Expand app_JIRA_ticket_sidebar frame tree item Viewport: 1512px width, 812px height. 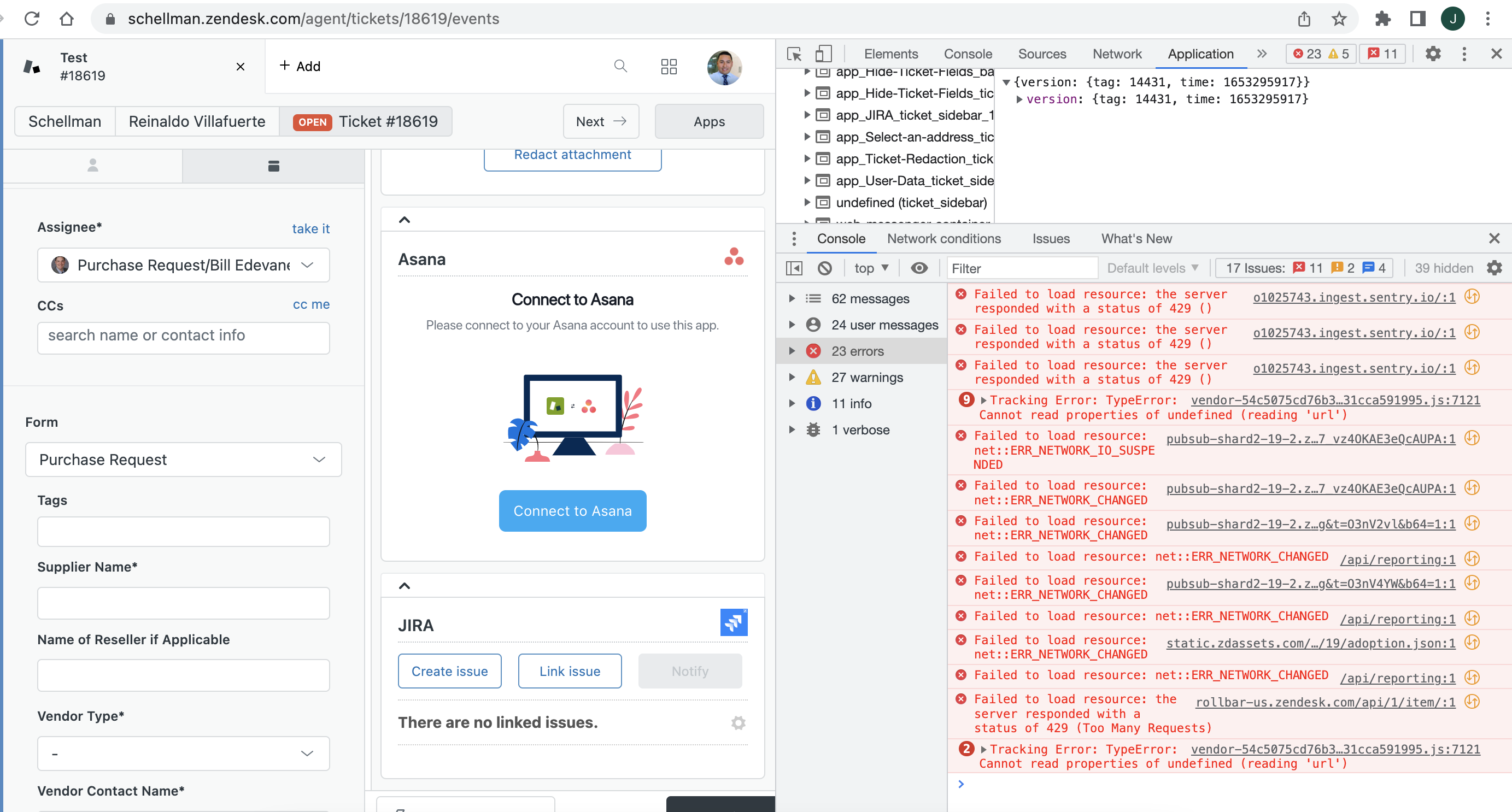click(807, 115)
